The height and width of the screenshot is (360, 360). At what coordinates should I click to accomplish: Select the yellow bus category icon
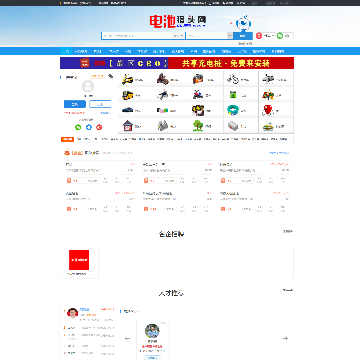(x=127, y=95)
